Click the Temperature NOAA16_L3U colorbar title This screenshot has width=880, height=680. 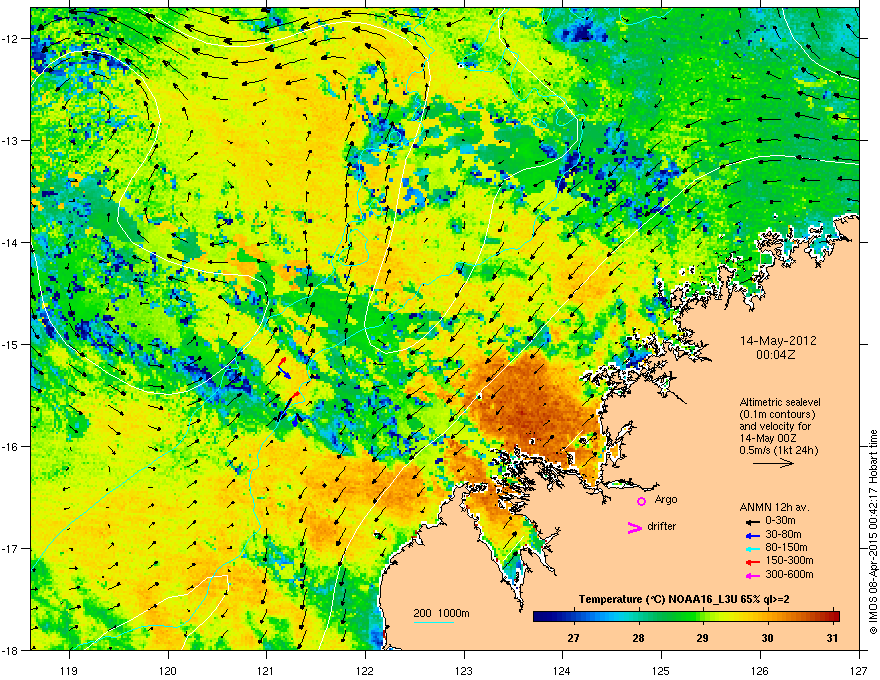684,599
